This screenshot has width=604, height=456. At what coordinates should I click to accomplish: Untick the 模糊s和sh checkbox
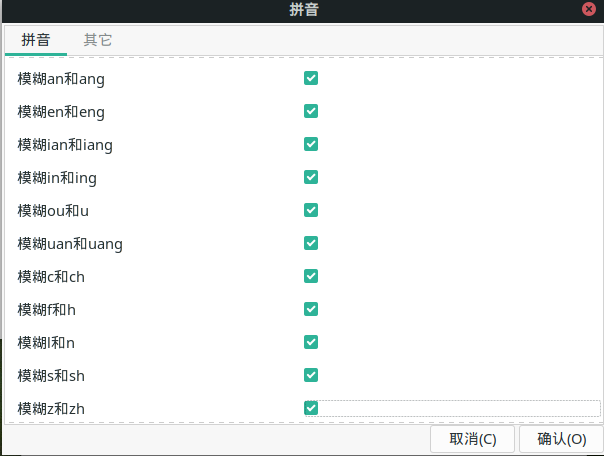311,375
